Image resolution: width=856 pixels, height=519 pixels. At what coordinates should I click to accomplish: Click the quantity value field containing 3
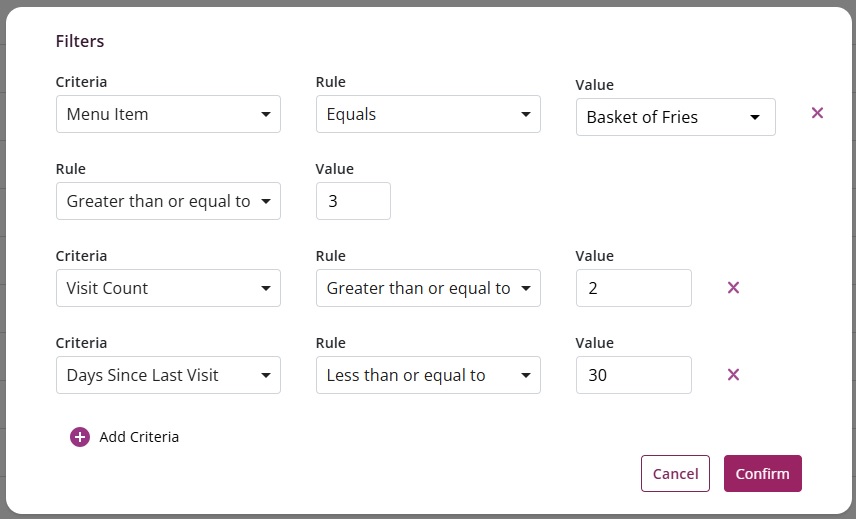tap(353, 201)
